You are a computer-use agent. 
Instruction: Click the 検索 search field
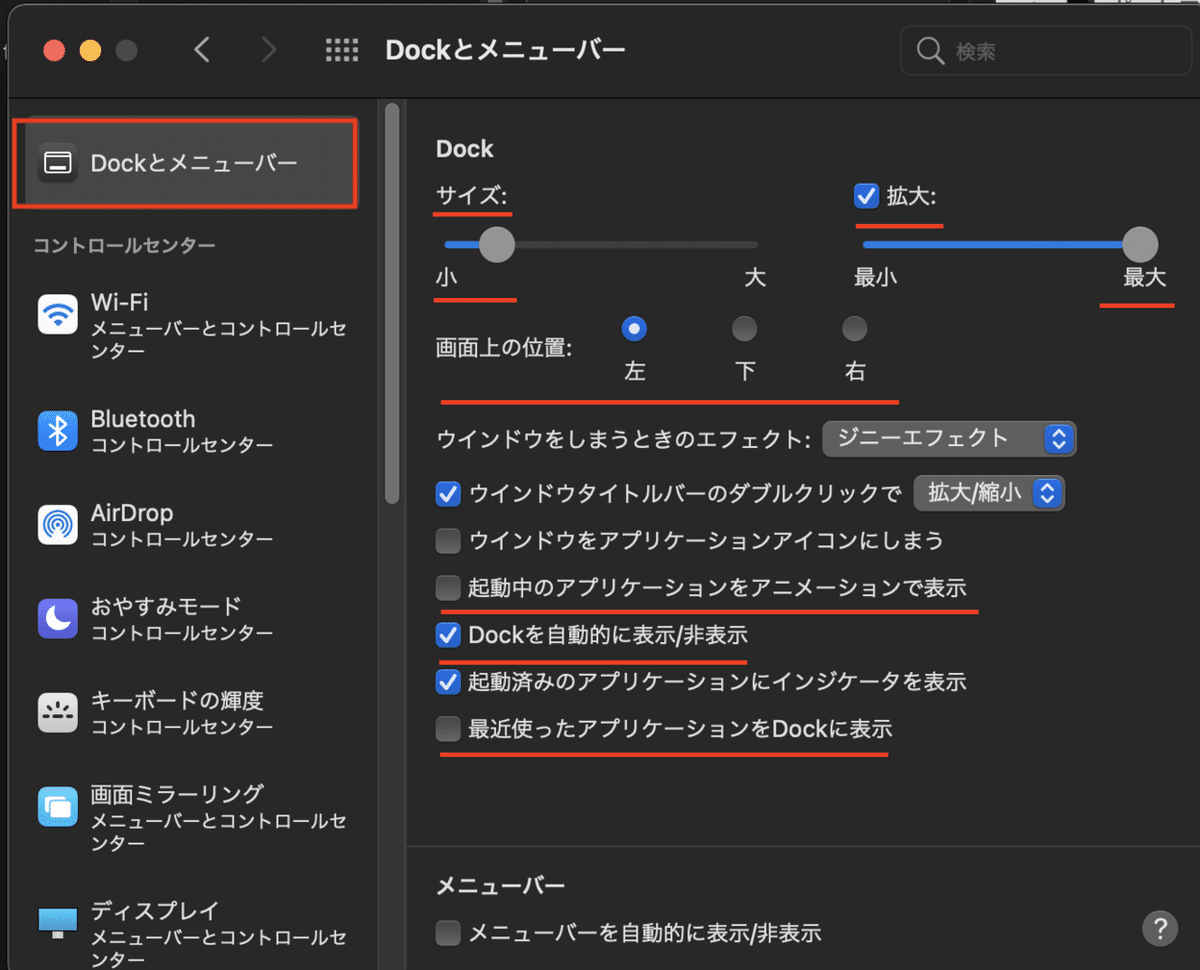coord(1045,50)
